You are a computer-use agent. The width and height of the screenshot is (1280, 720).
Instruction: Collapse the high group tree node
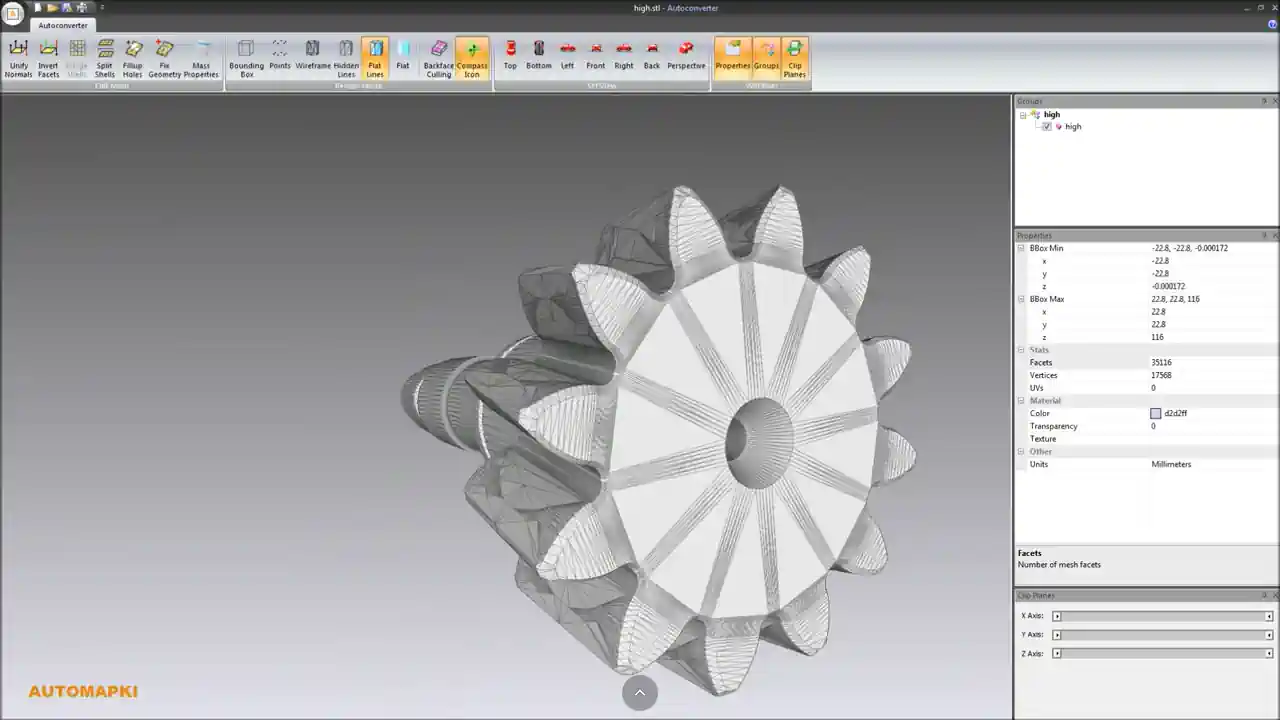pos(1023,115)
